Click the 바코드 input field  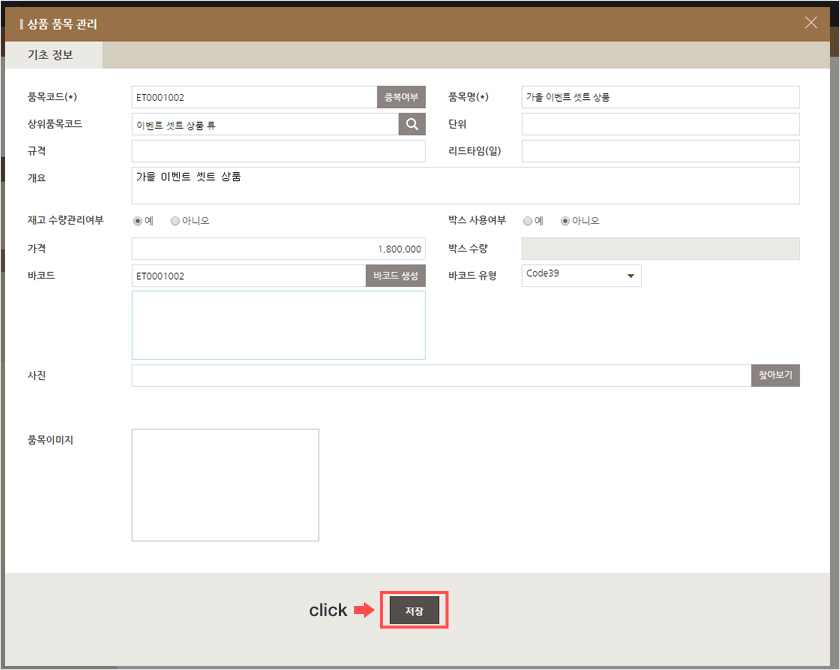pyautogui.click(x=249, y=276)
